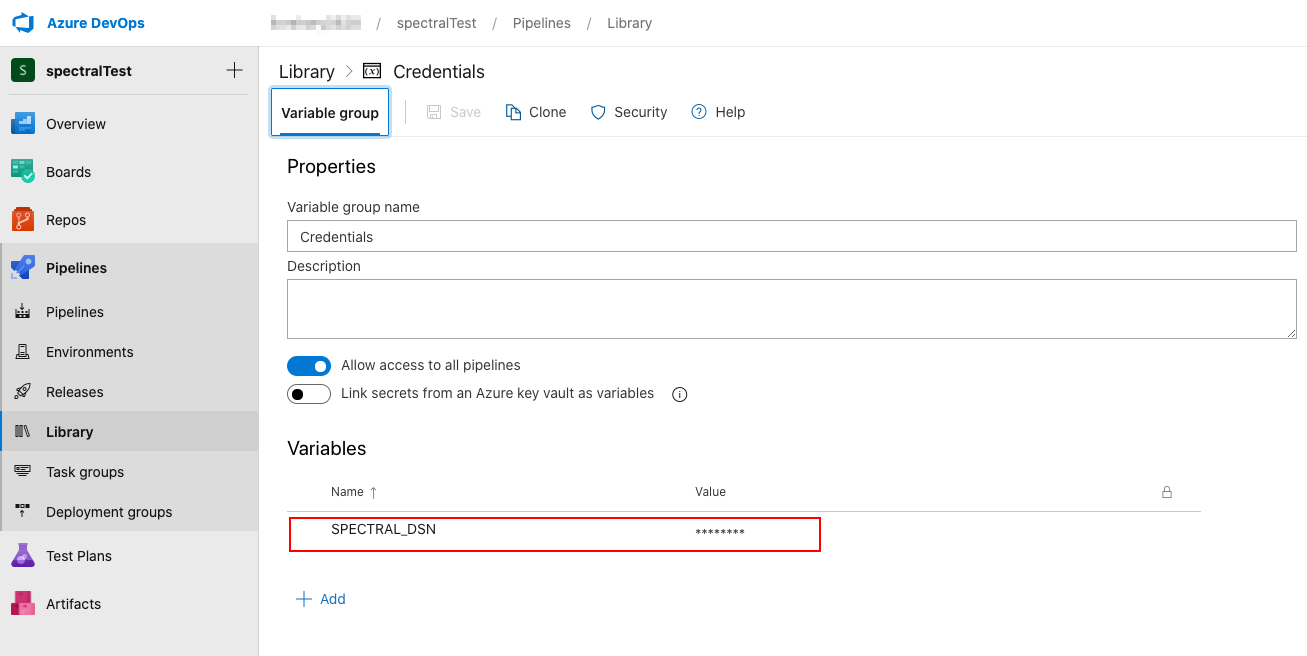Open the Security settings label
The image size is (1307, 656).
click(x=640, y=112)
